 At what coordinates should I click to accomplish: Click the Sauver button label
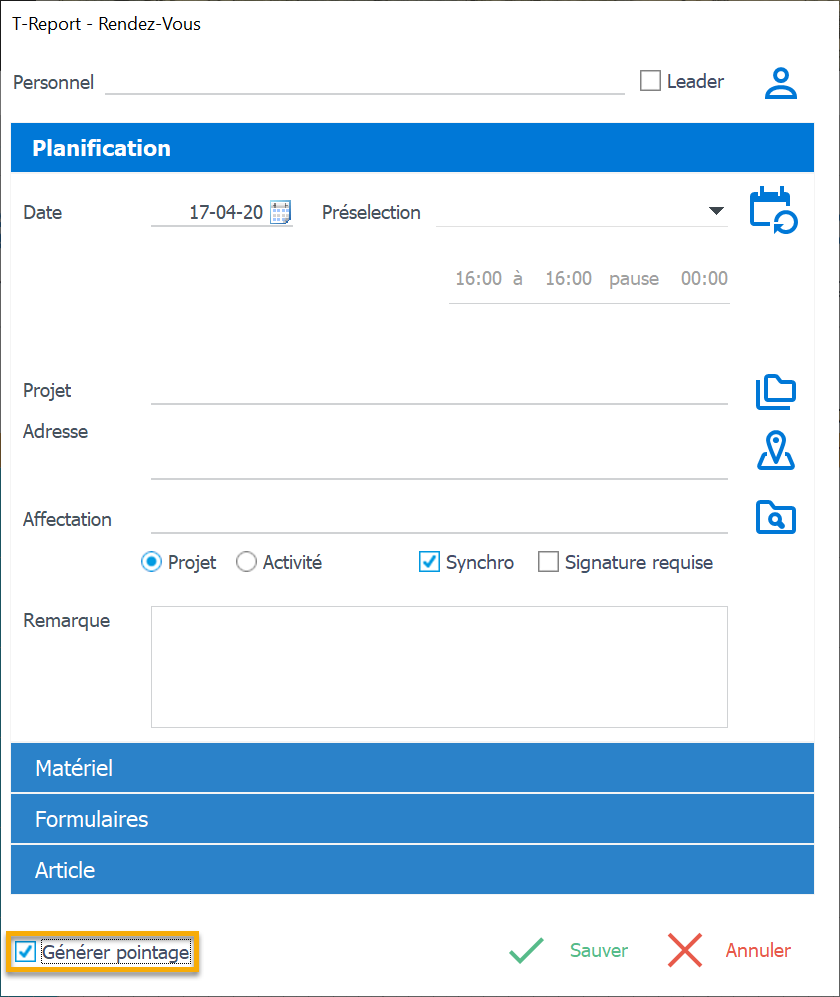(599, 951)
